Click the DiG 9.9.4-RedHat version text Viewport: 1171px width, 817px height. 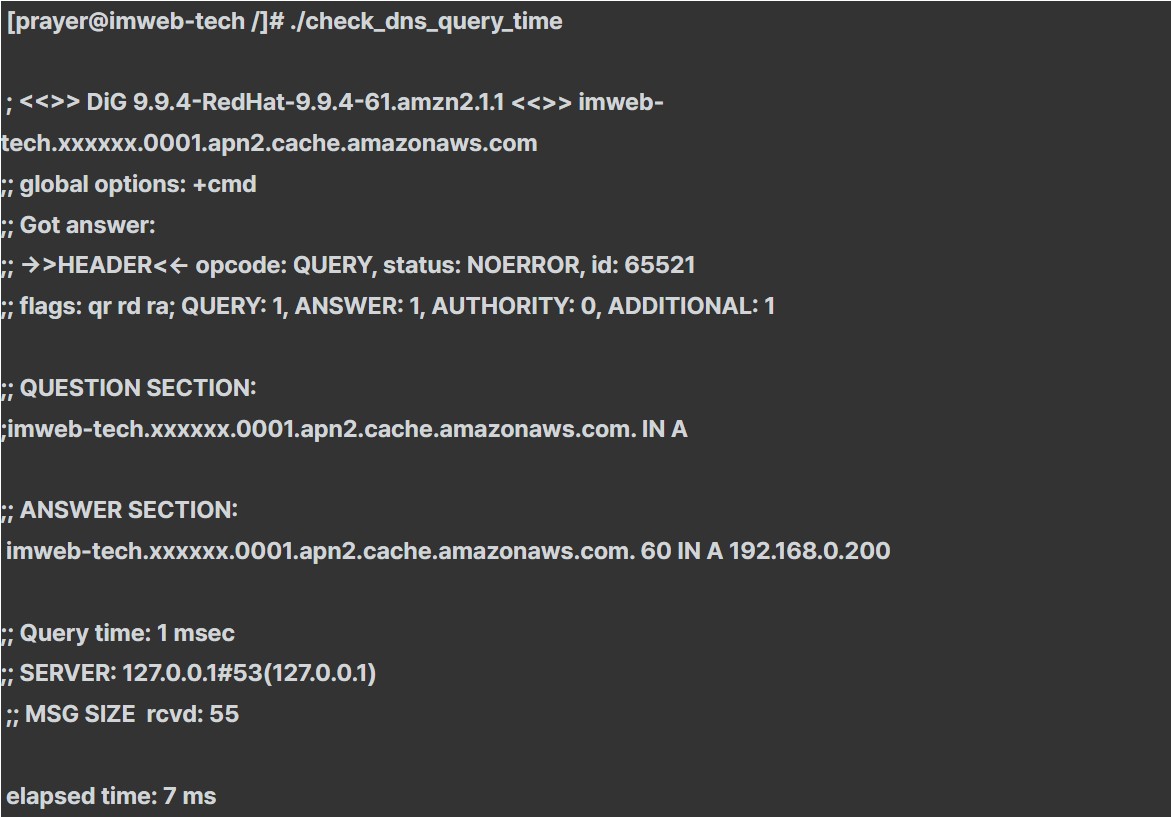pyautogui.click(x=295, y=102)
